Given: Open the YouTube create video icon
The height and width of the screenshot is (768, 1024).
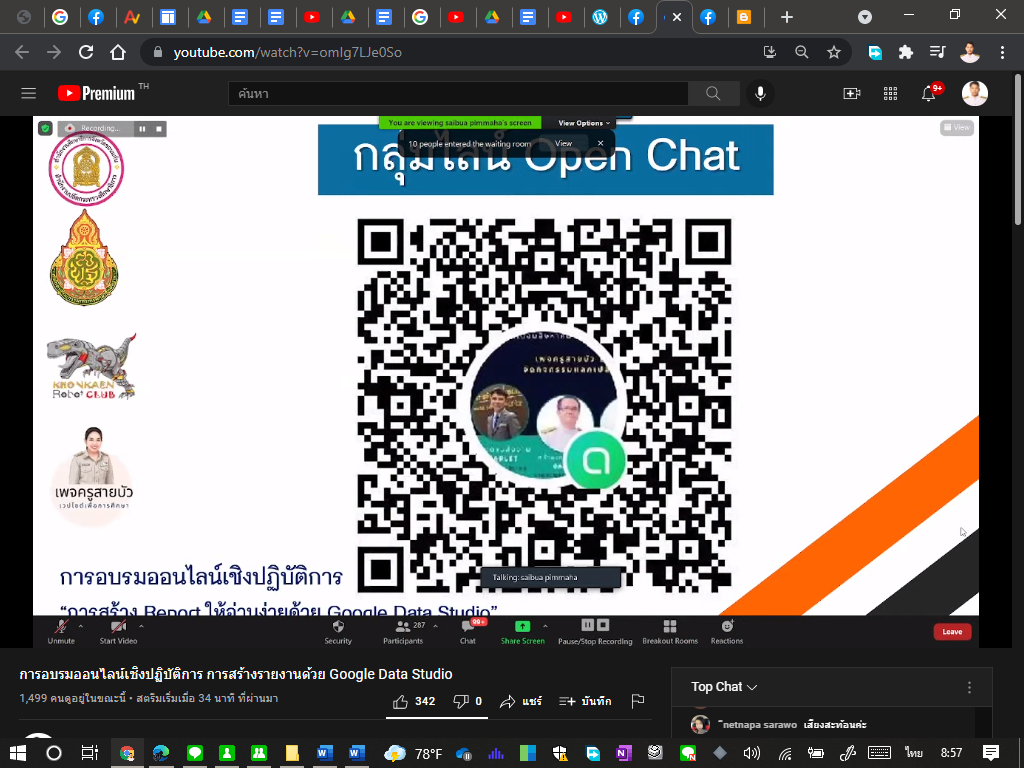Looking at the screenshot, I should pos(852,93).
